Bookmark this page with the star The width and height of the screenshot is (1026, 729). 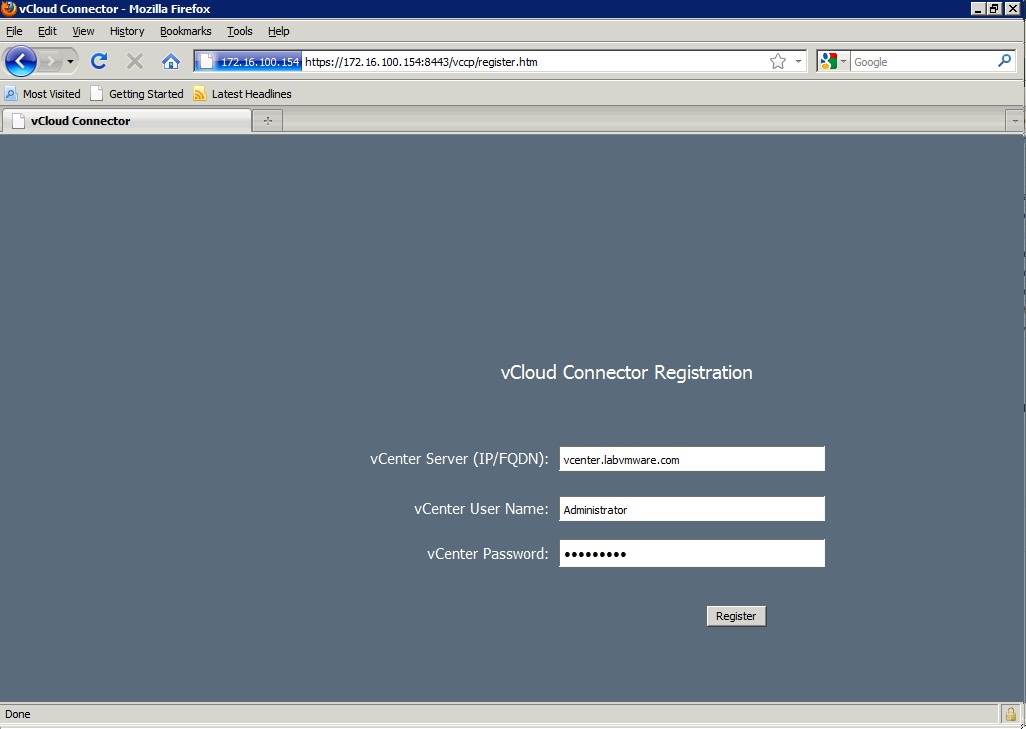(x=777, y=62)
